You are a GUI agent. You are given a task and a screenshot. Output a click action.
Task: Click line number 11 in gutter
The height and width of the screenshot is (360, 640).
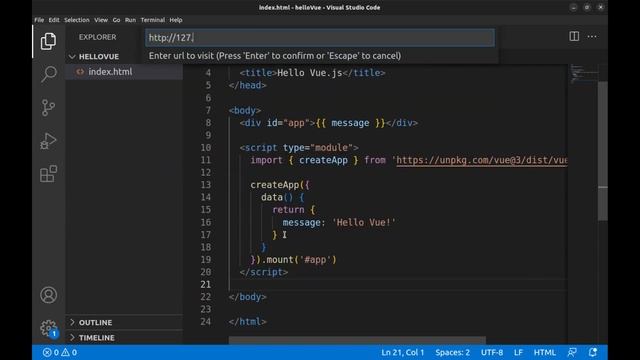[x=206, y=160]
